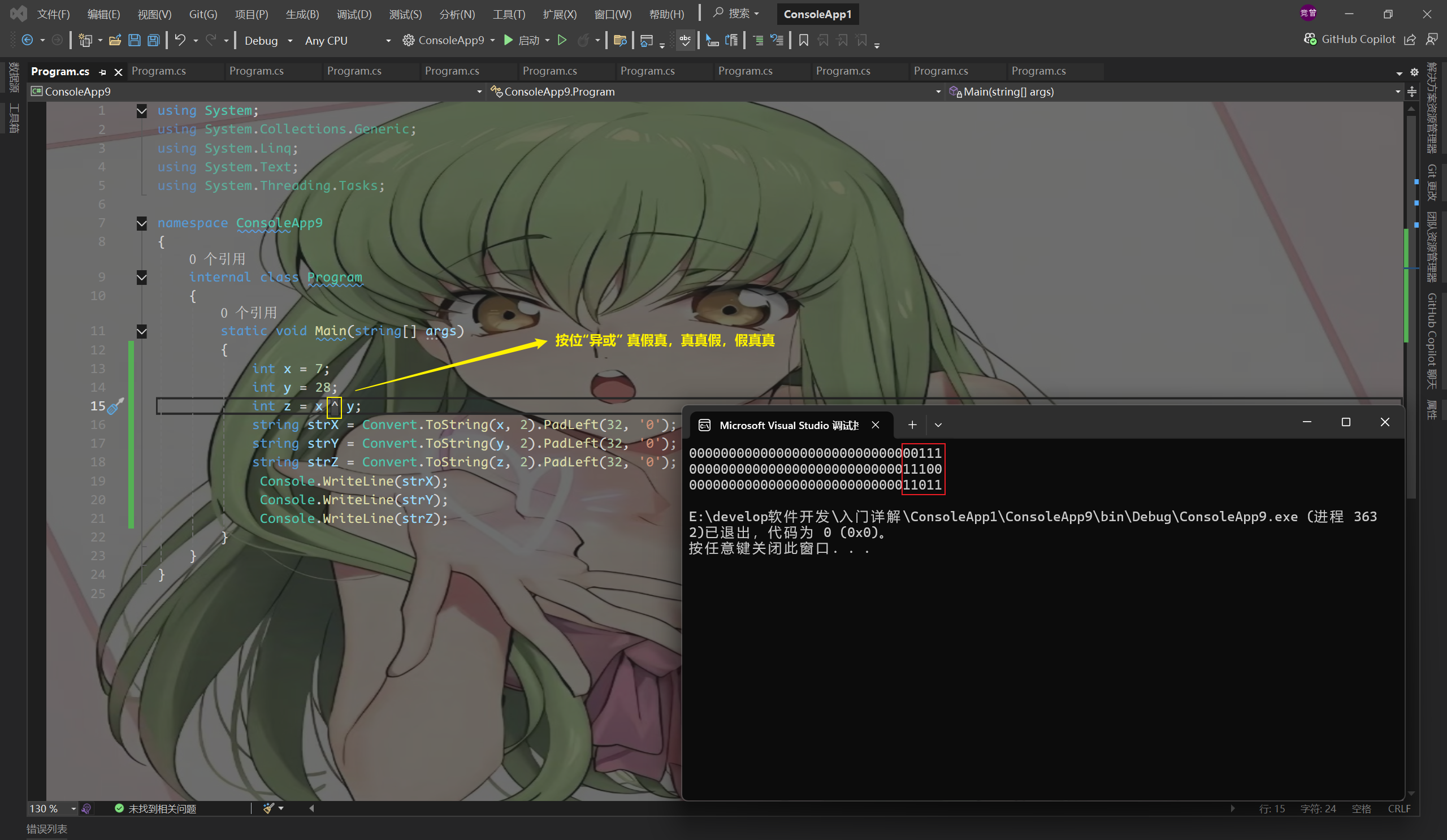Collapse the Main method block
The height and width of the screenshot is (840, 1447).
point(141,331)
